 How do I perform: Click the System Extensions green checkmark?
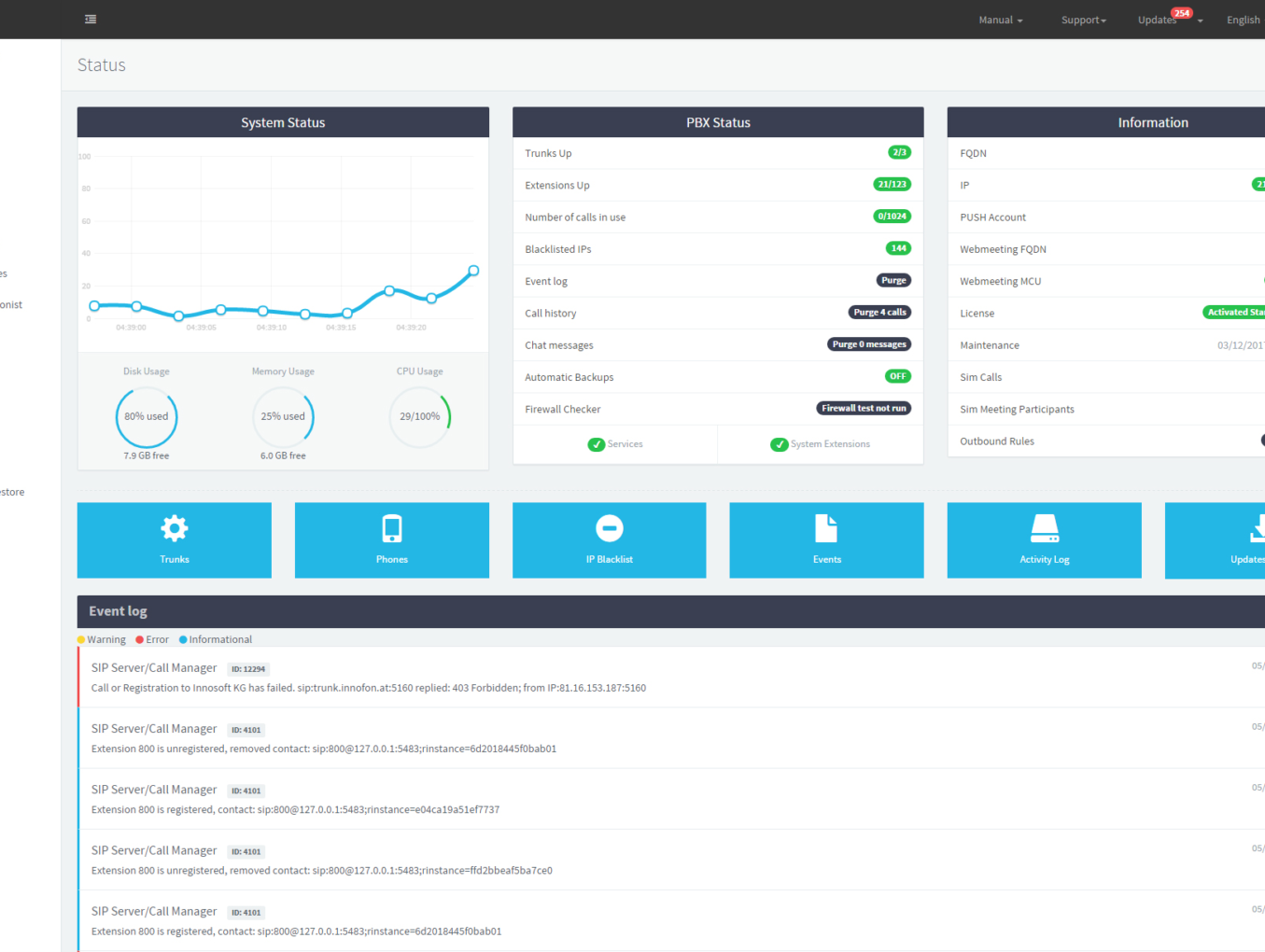pos(820,444)
